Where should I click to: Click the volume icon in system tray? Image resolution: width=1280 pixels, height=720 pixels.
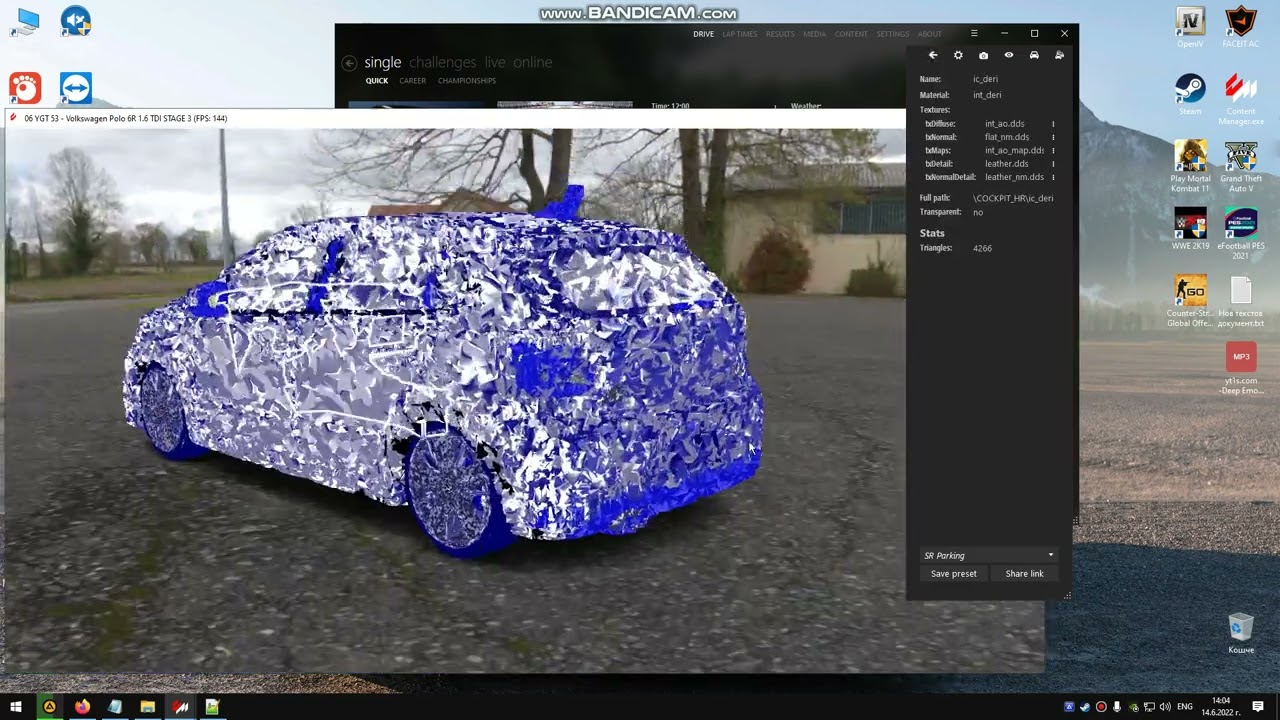tap(1164, 707)
